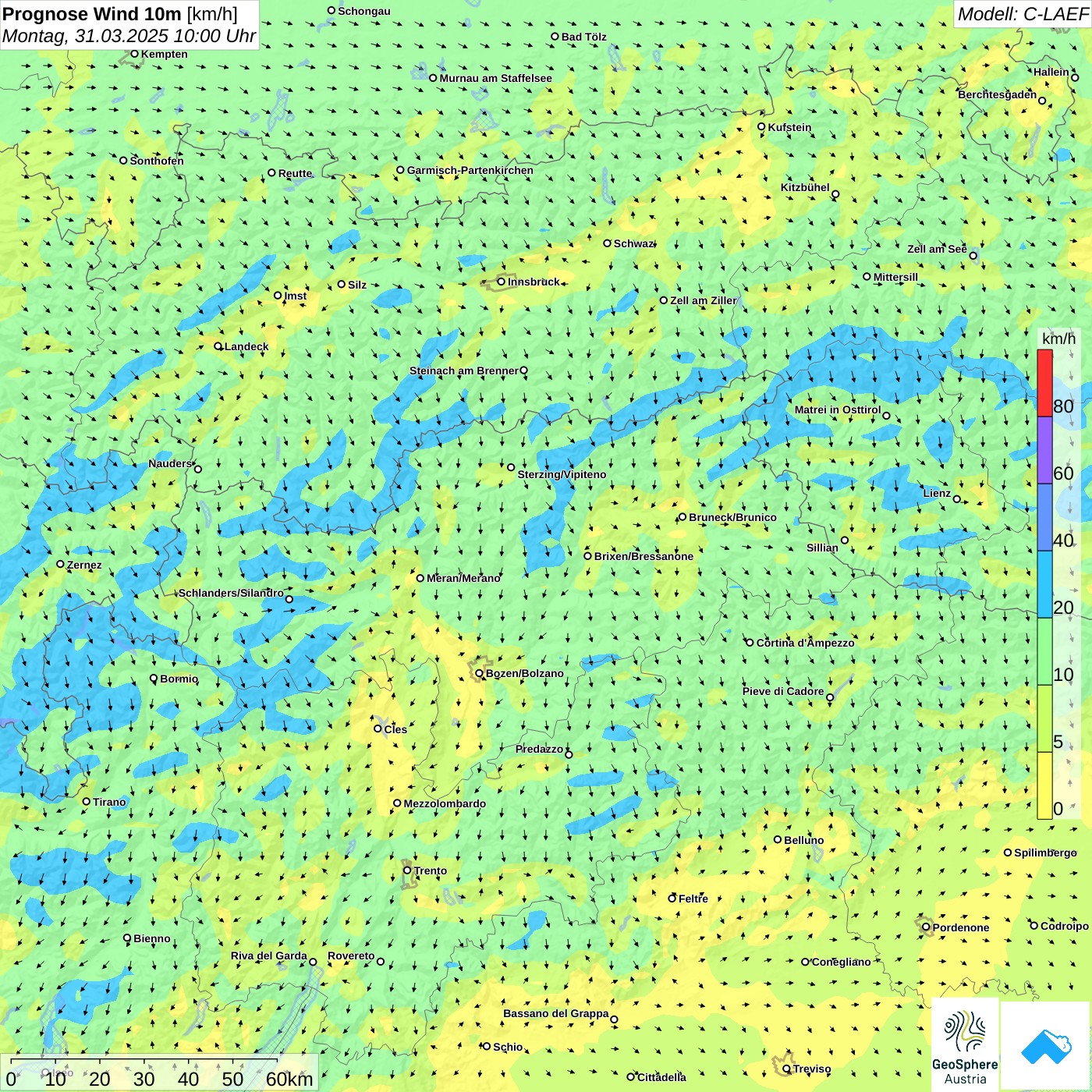Click the 'Kufstein' label
The image size is (1092, 1092).
[x=789, y=127]
